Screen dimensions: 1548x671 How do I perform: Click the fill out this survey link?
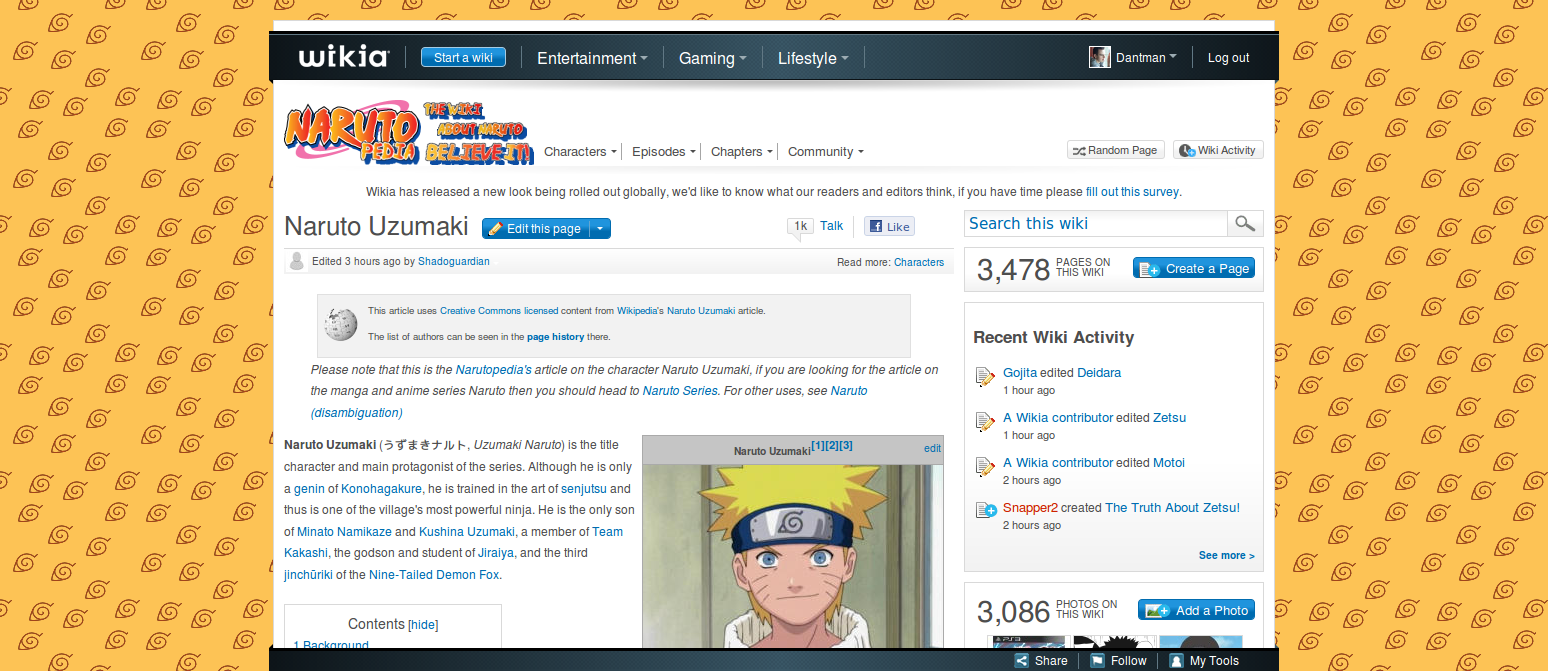pyautogui.click(x=1132, y=192)
